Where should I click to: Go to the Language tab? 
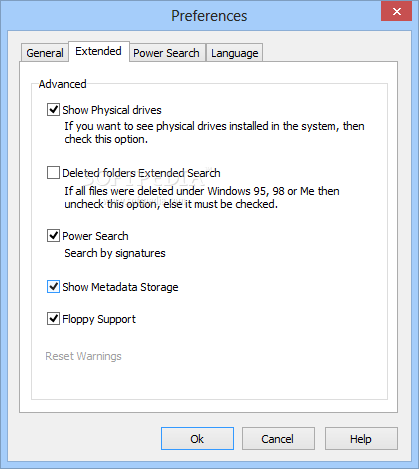click(235, 53)
